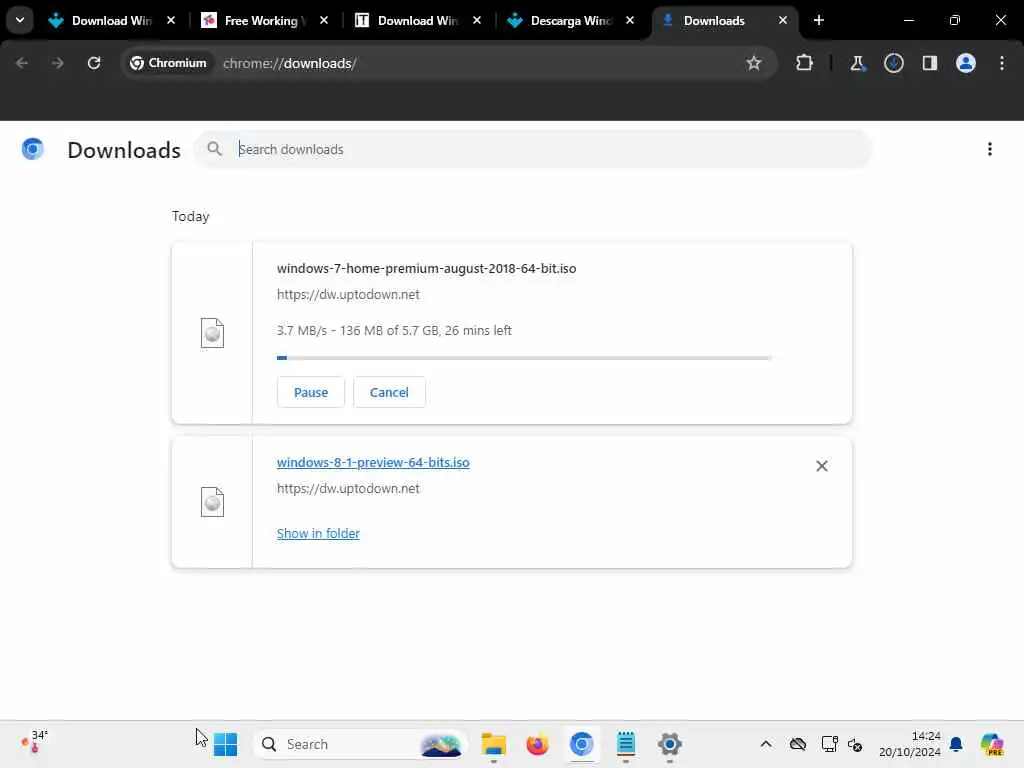Remove Windows 8.1 ISO from list
Viewport: 1024px width, 768px height.
(x=822, y=466)
